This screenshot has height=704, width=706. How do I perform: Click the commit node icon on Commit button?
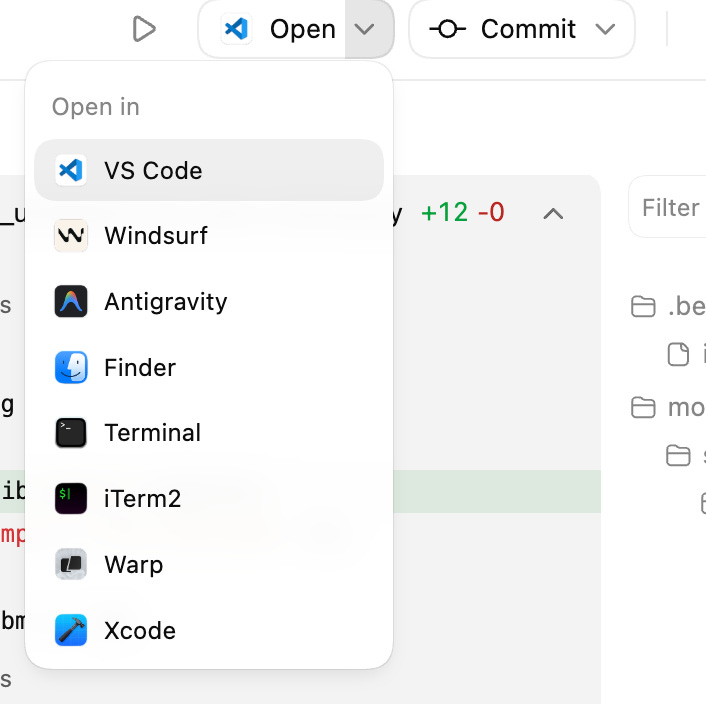pyautogui.click(x=447, y=29)
